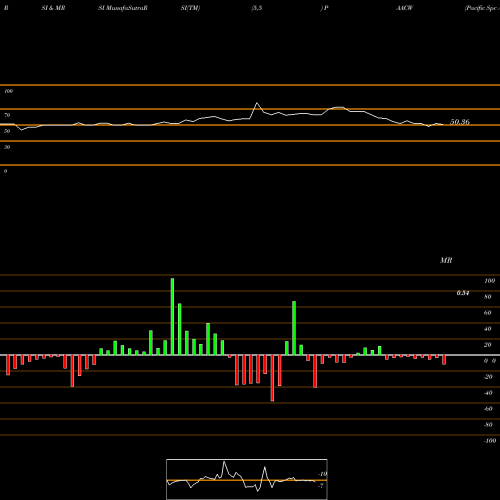Click the MR axis label 60
Image resolution: width=500 pixels, height=500 pixels.
click(488, 313)
